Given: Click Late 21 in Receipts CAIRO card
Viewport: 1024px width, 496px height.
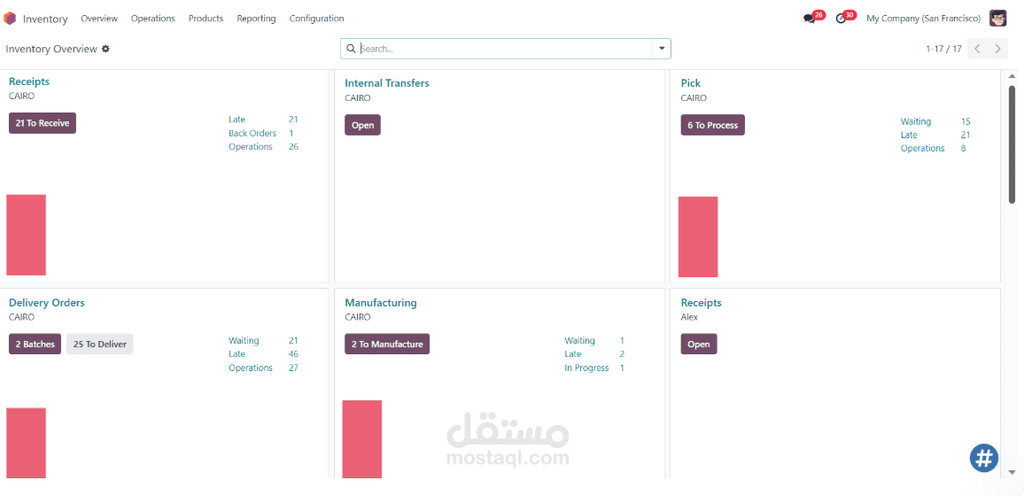Looking at the screenshot, I should (x=263, y=119).
